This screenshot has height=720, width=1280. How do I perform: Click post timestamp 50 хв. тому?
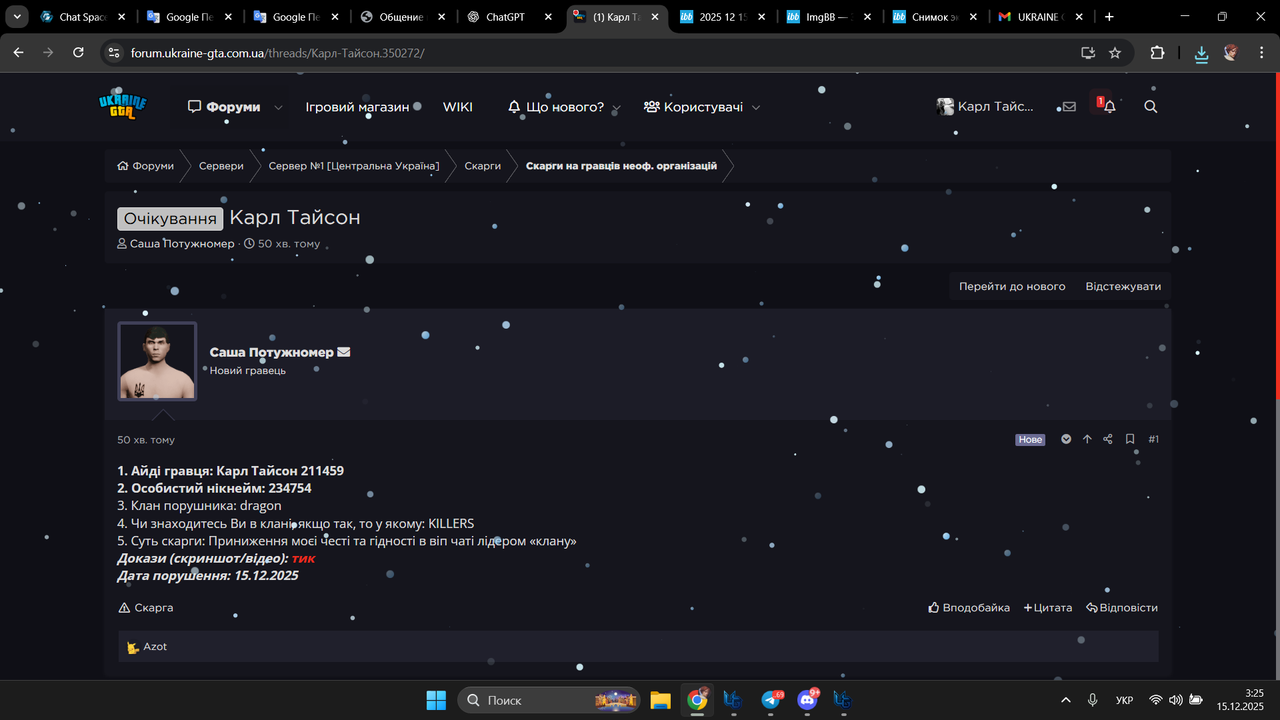pyautogui.click(x=146, y=440)
